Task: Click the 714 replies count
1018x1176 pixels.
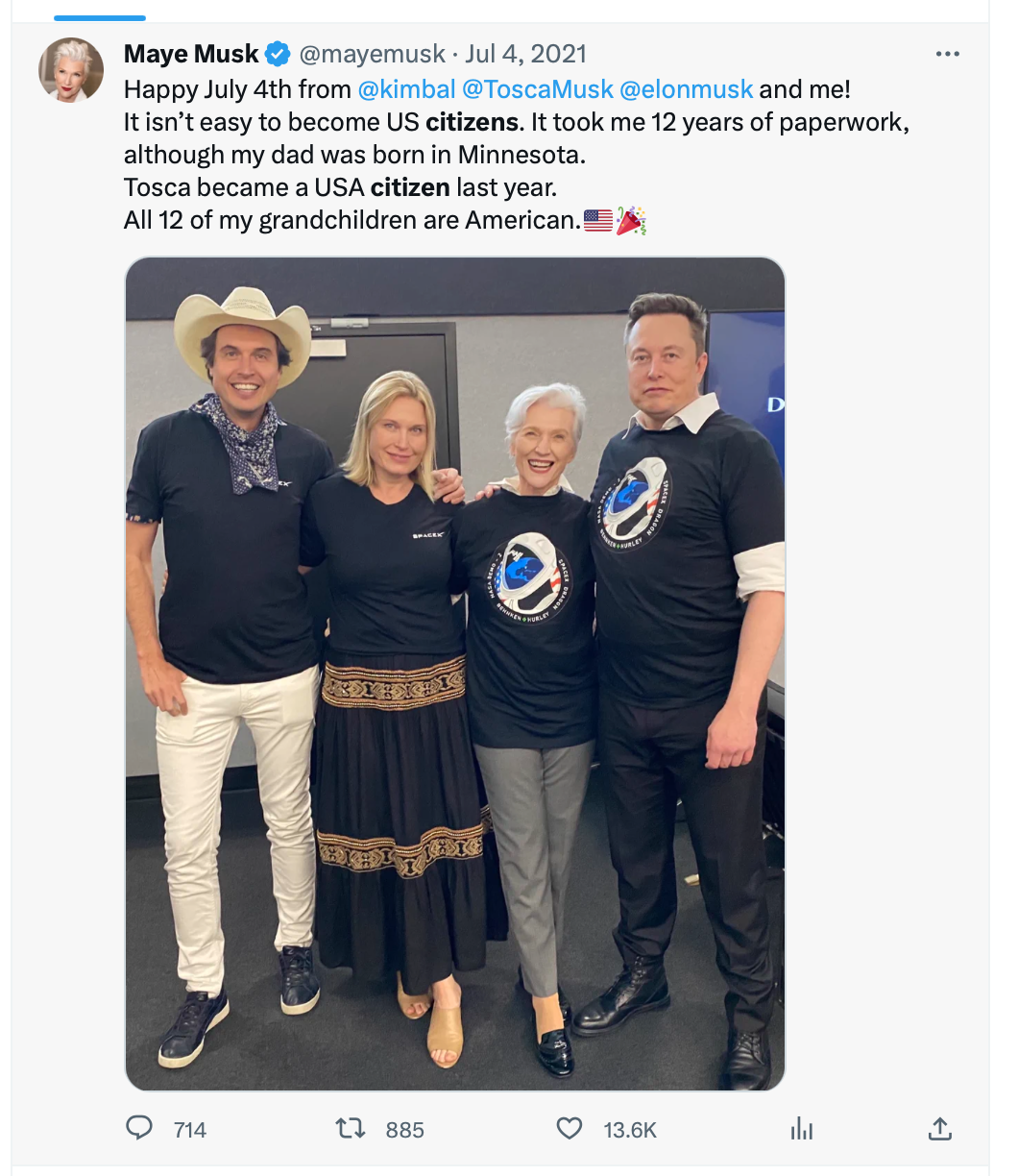Action: [190, 1130]
